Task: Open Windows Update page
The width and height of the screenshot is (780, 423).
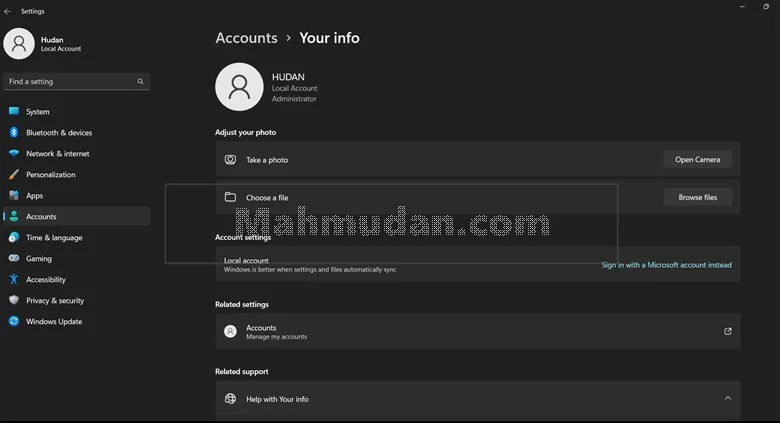Action: pyautogui.click(x=77, y=321)
